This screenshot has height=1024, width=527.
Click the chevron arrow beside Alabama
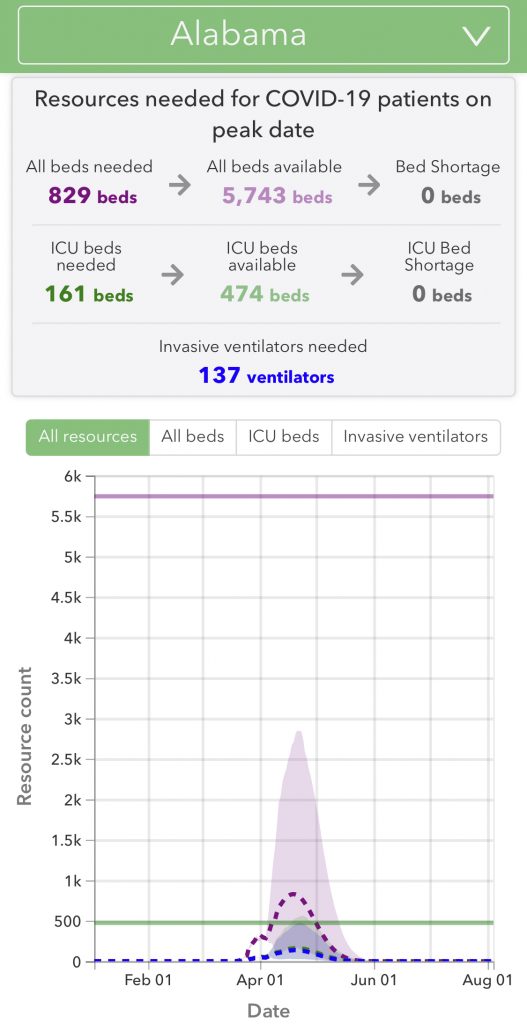[477, 37]
